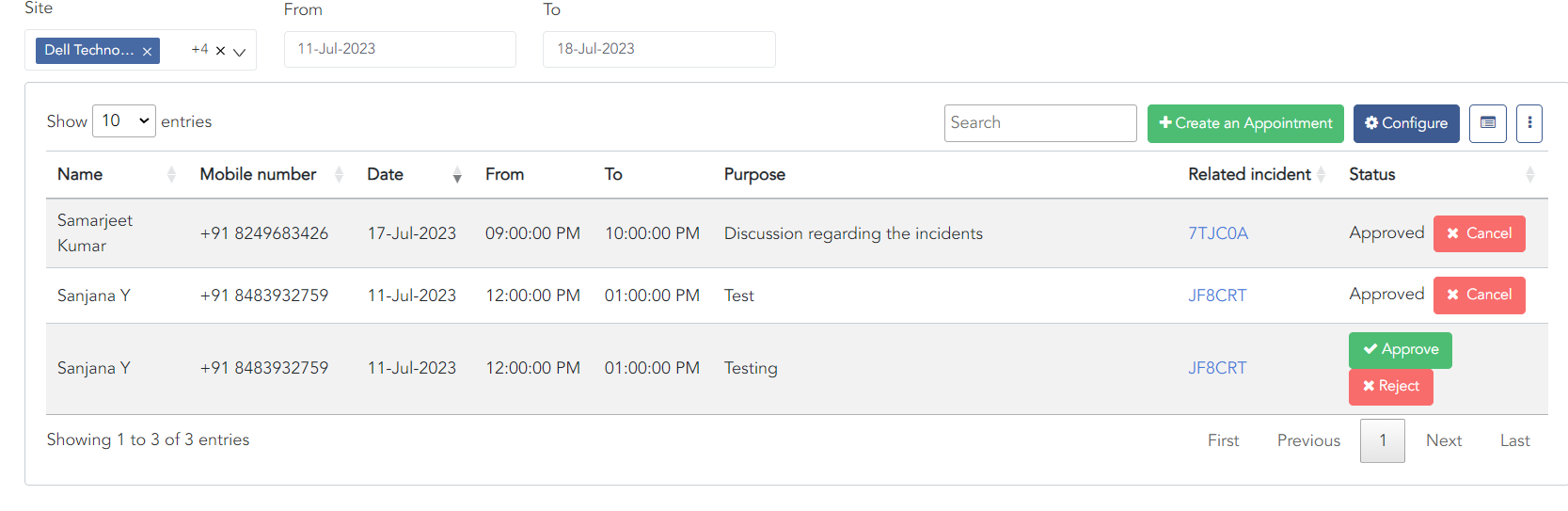Cancel Samarjeet Kumar's approved appointment

pyautogui.click(x=1479, y=233)
